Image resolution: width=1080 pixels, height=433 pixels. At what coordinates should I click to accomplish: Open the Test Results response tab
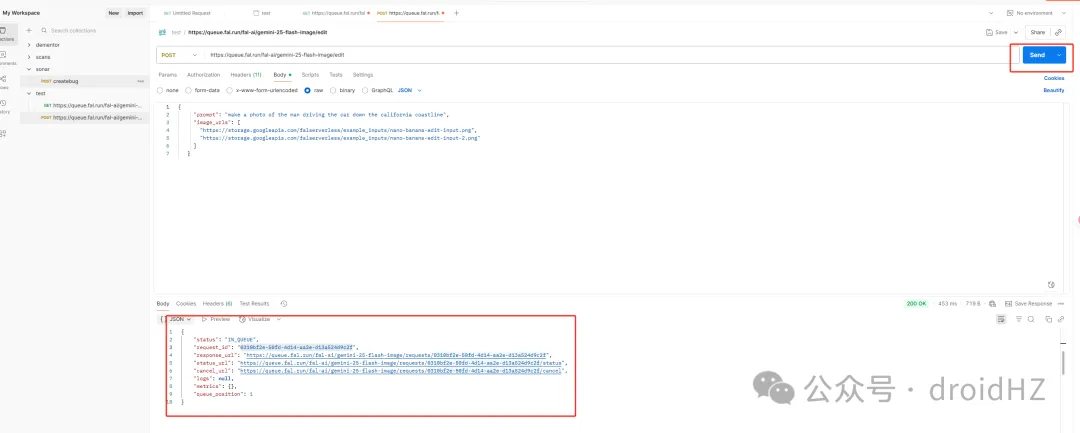click(x=254, y=303)
